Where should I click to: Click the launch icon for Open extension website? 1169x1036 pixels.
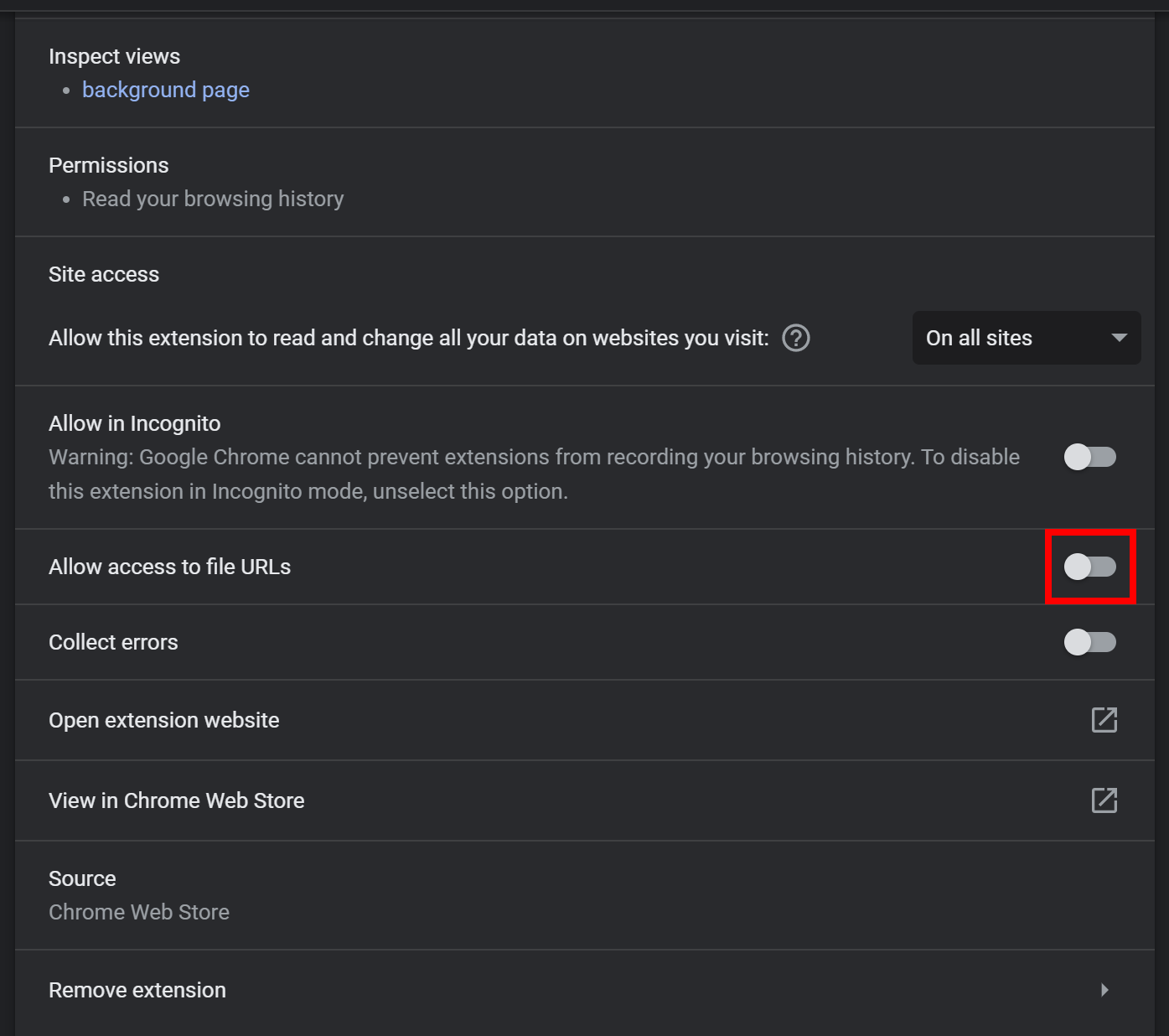[1104, 720]
